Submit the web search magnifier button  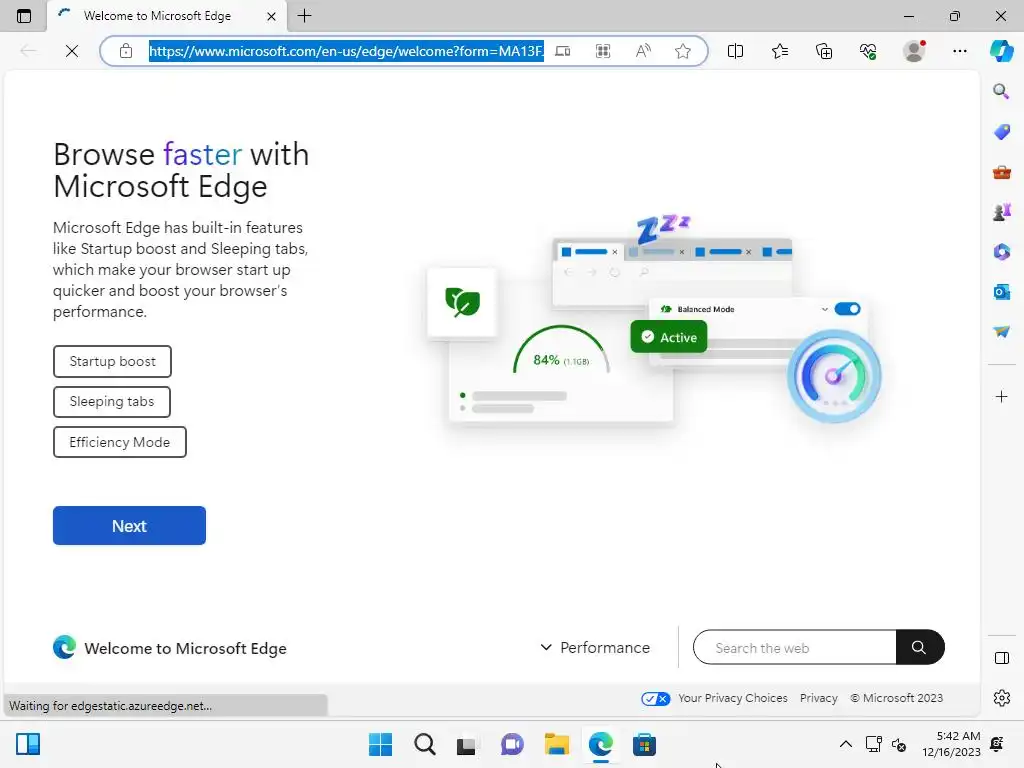[x=920, y=647]
